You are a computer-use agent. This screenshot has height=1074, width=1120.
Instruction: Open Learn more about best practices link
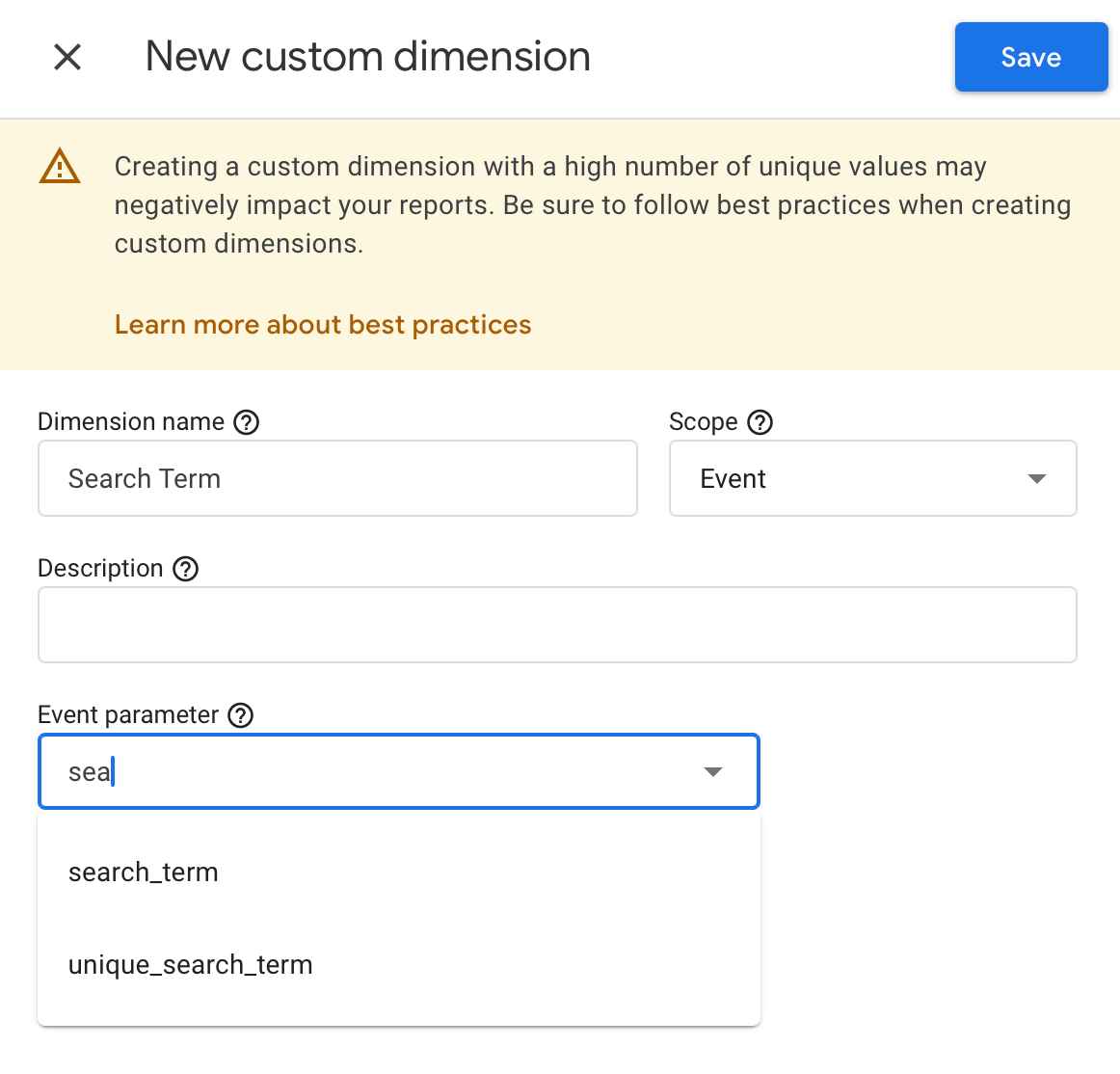point(323,324)
